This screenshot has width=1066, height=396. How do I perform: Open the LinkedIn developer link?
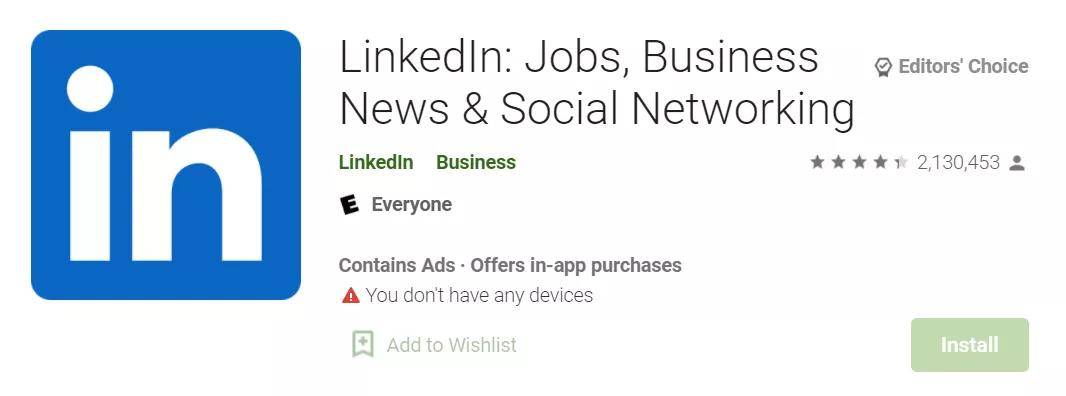(x=376, y=163)
